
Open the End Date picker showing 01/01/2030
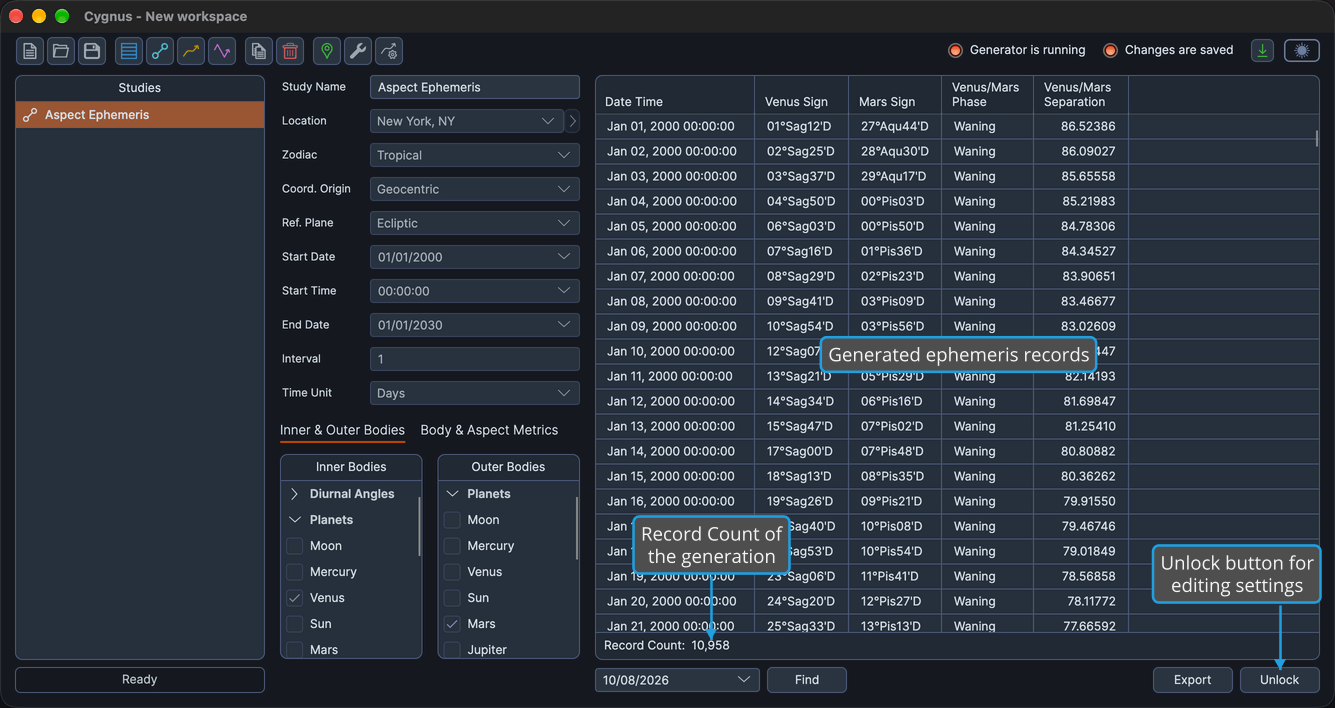[x=475, y=325]
